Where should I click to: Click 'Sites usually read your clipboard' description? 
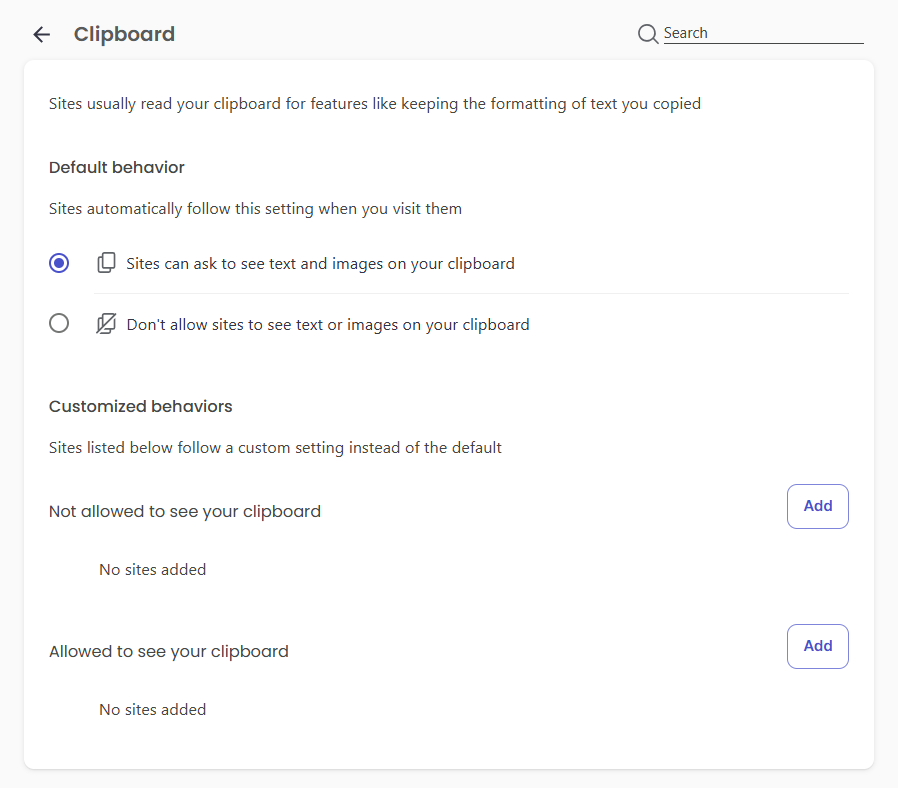(x=374, y=103)
